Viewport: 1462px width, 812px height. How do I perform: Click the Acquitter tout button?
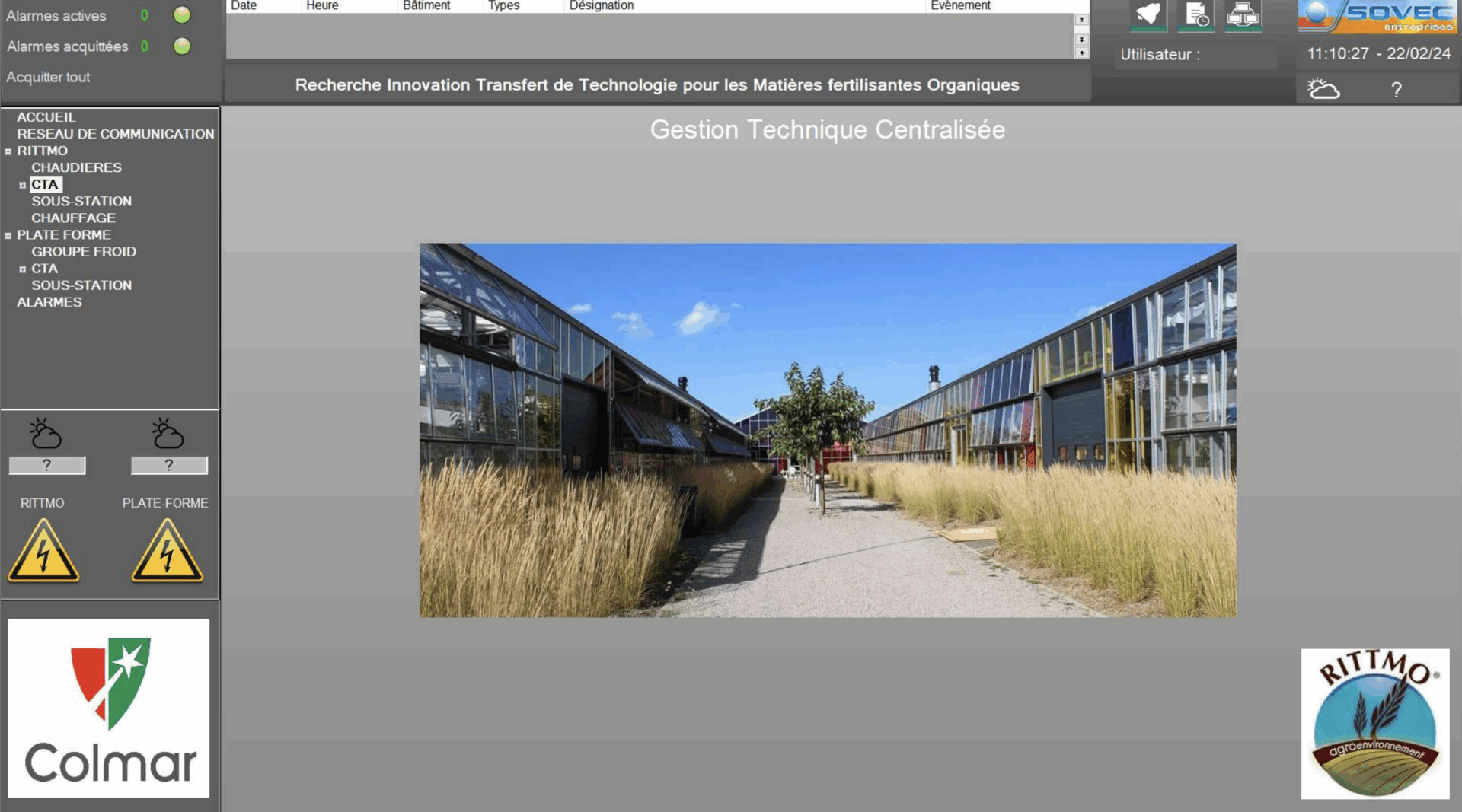(48, 77)
